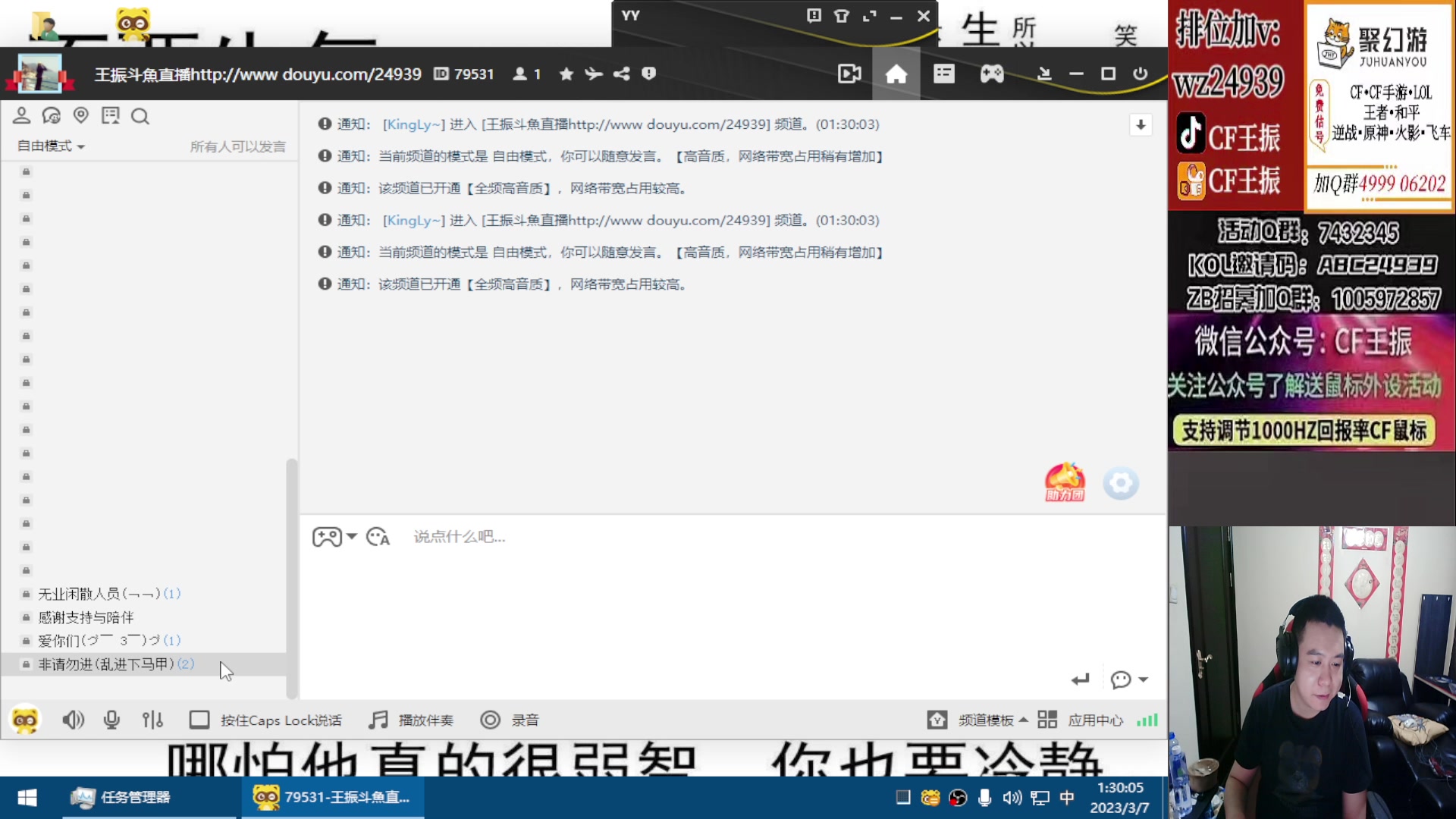Check network signal strength bars

tap(1147, 720)
